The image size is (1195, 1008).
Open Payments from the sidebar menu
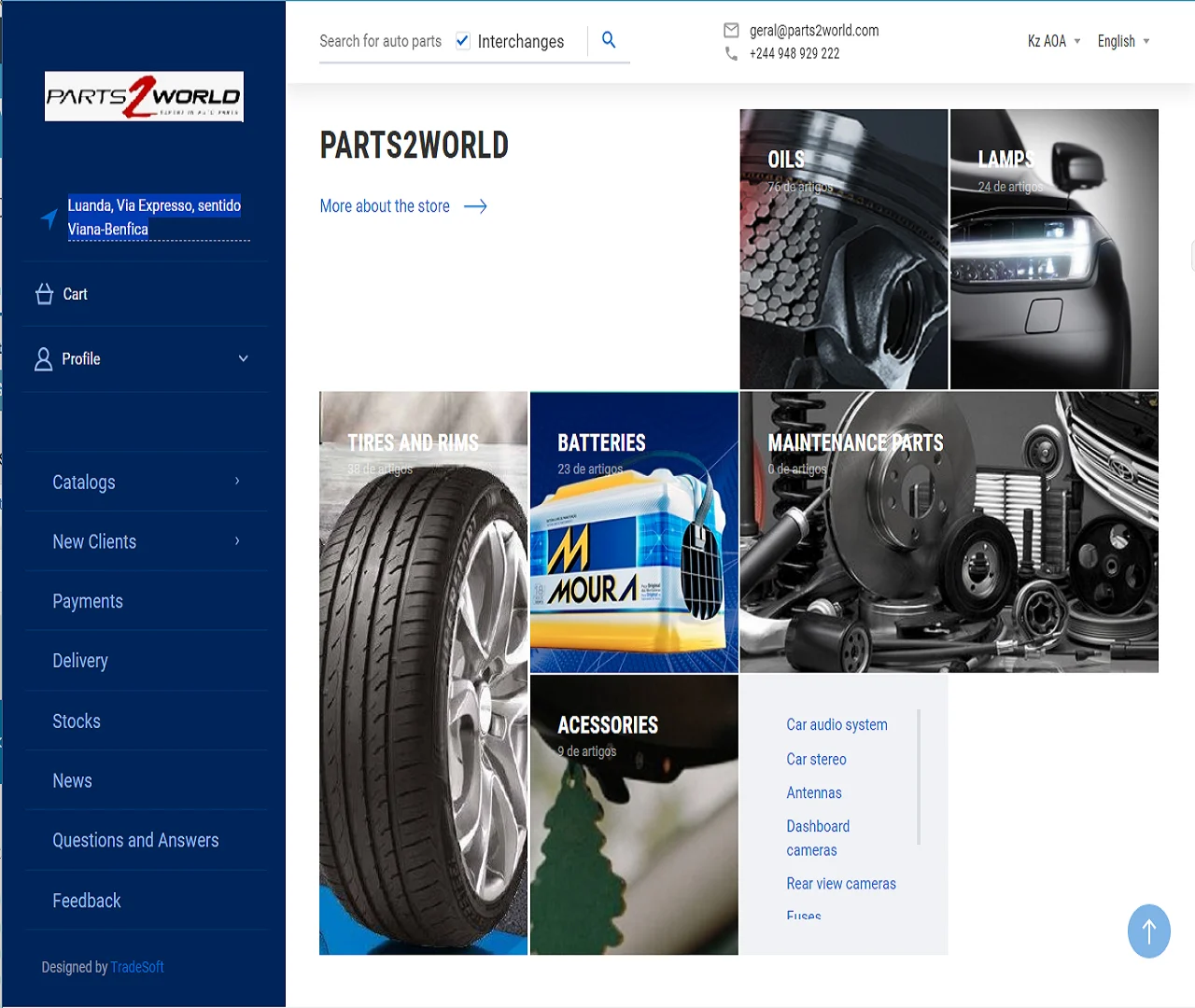(x=88, y=601)
